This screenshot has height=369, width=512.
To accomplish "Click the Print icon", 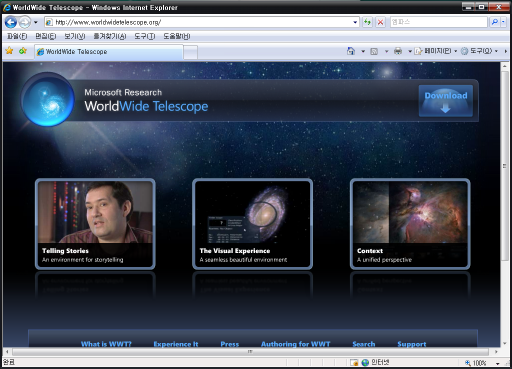I will coord(398,51).
